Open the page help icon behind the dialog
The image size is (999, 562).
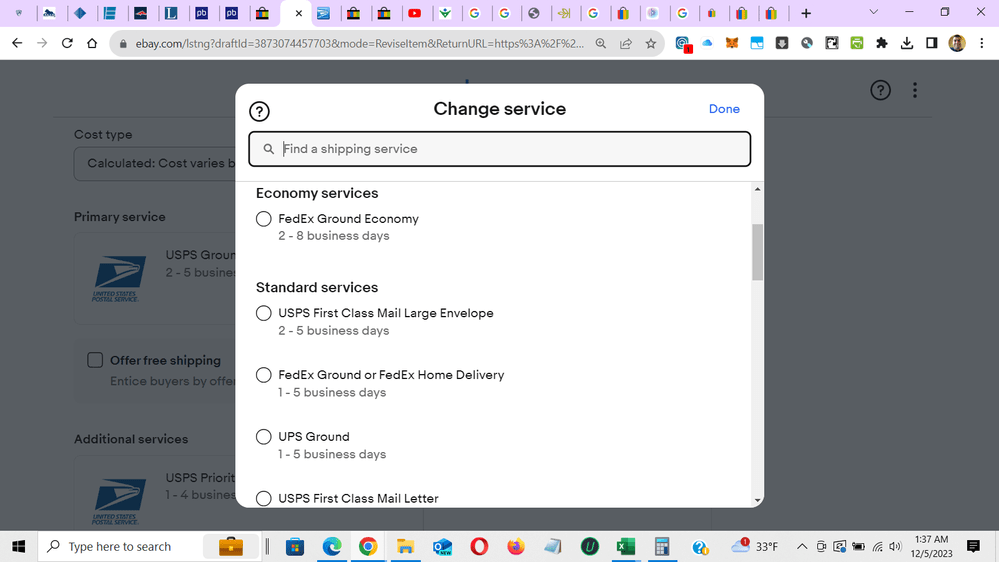click(880, 90)
